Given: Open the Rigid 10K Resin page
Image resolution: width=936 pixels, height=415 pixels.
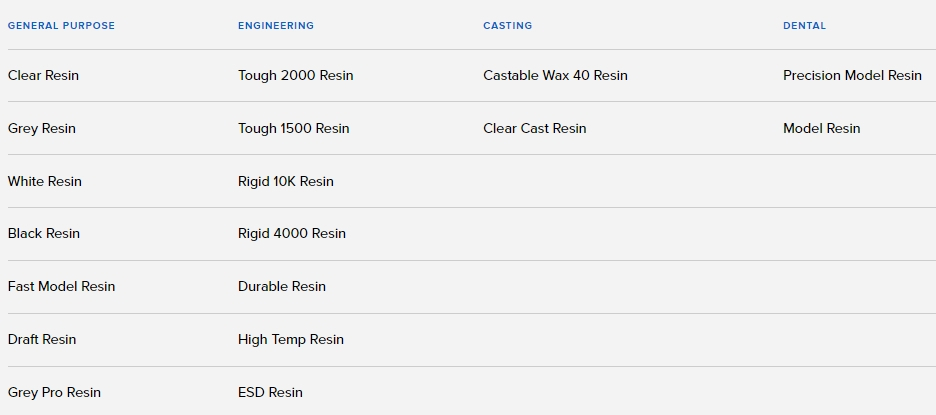Looking at the screenshot, I should tap(286, 181).
